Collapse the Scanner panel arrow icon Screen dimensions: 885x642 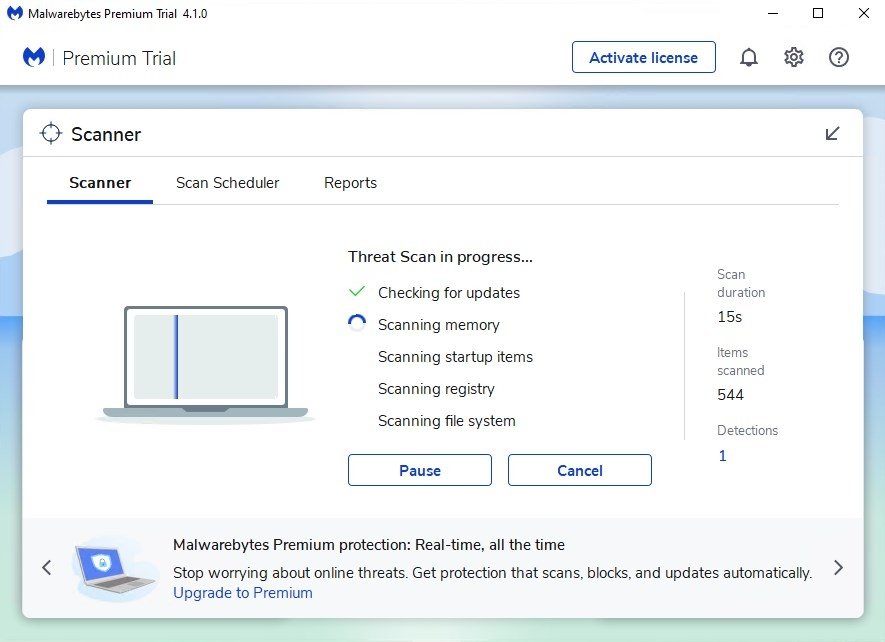pyautogui.click(x=832, y=134)
